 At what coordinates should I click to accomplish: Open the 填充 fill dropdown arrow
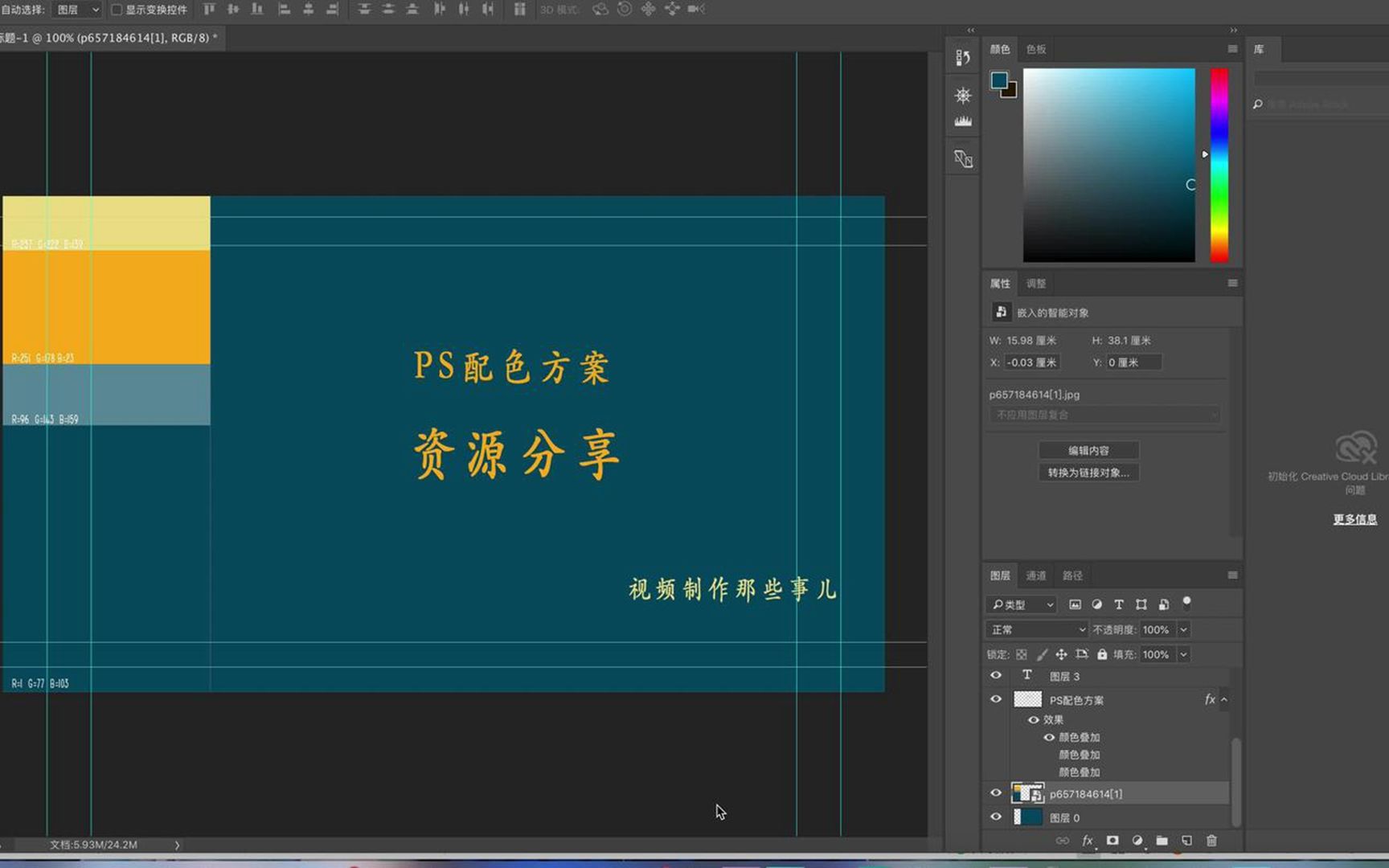(x=1183, y=654)
